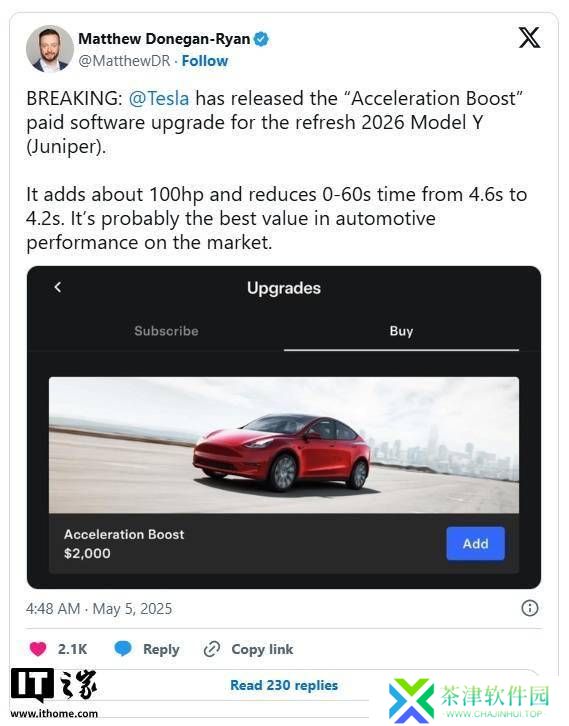
Task: Click the Matthew Donegan-Ryan display name
Action: coord(164,39)
